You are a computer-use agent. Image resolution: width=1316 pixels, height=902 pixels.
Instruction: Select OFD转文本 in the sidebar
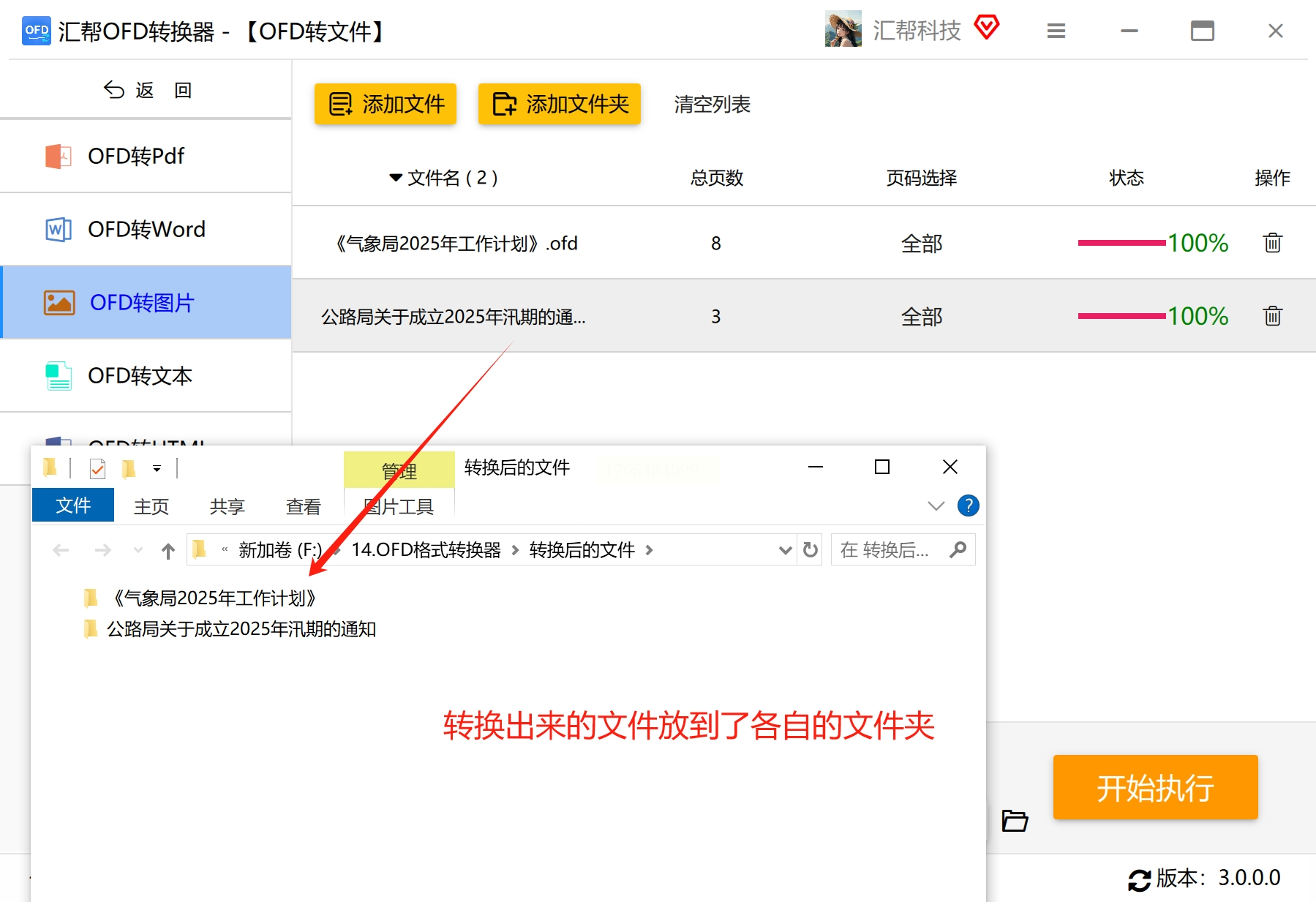tap(146, 375)
